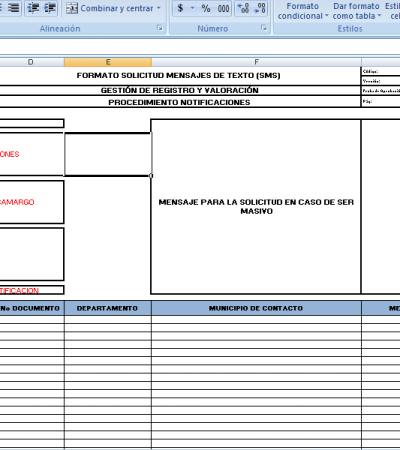Click Combinar y centrar button
The image size is (400, 450).
pos(110,8)
